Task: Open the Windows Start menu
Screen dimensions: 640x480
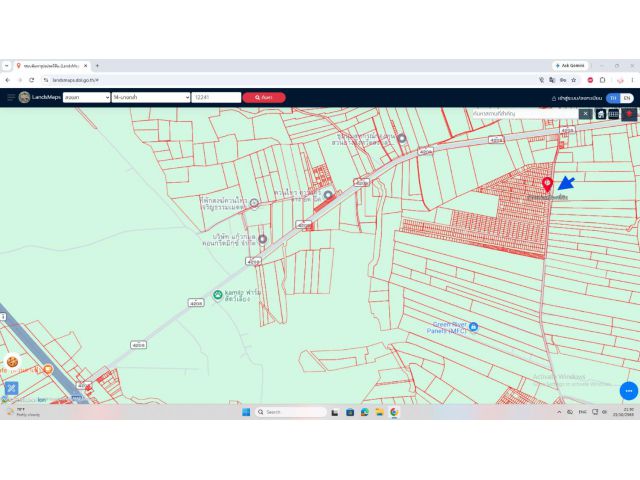Action: [x=246, y=412]
